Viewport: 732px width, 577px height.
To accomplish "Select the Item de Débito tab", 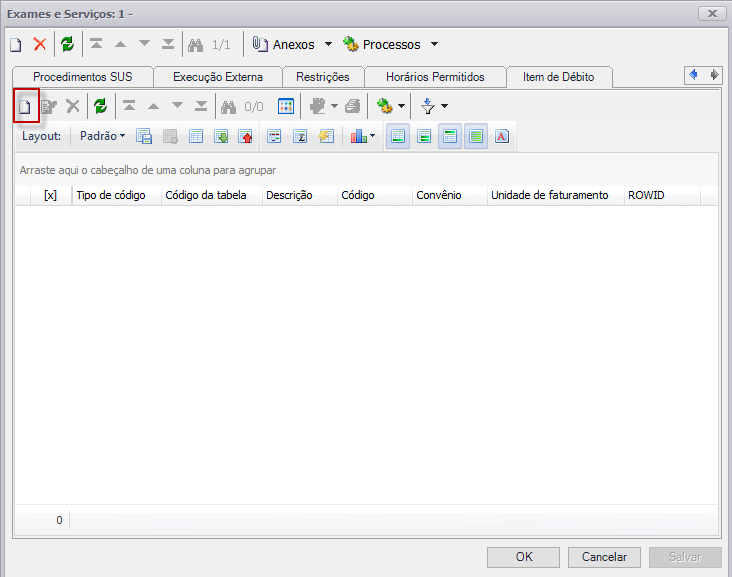I will [x=558, y=77].
